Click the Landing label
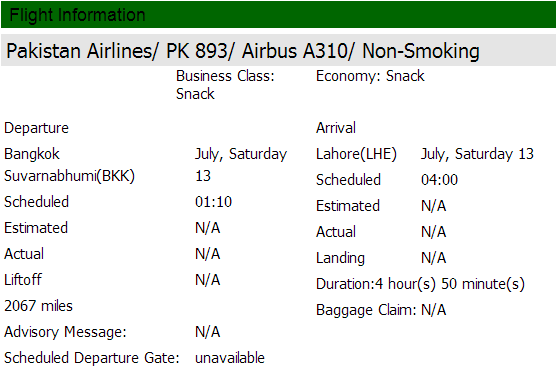The width and height of the screenshot is (556, 370). click(340, 258)
